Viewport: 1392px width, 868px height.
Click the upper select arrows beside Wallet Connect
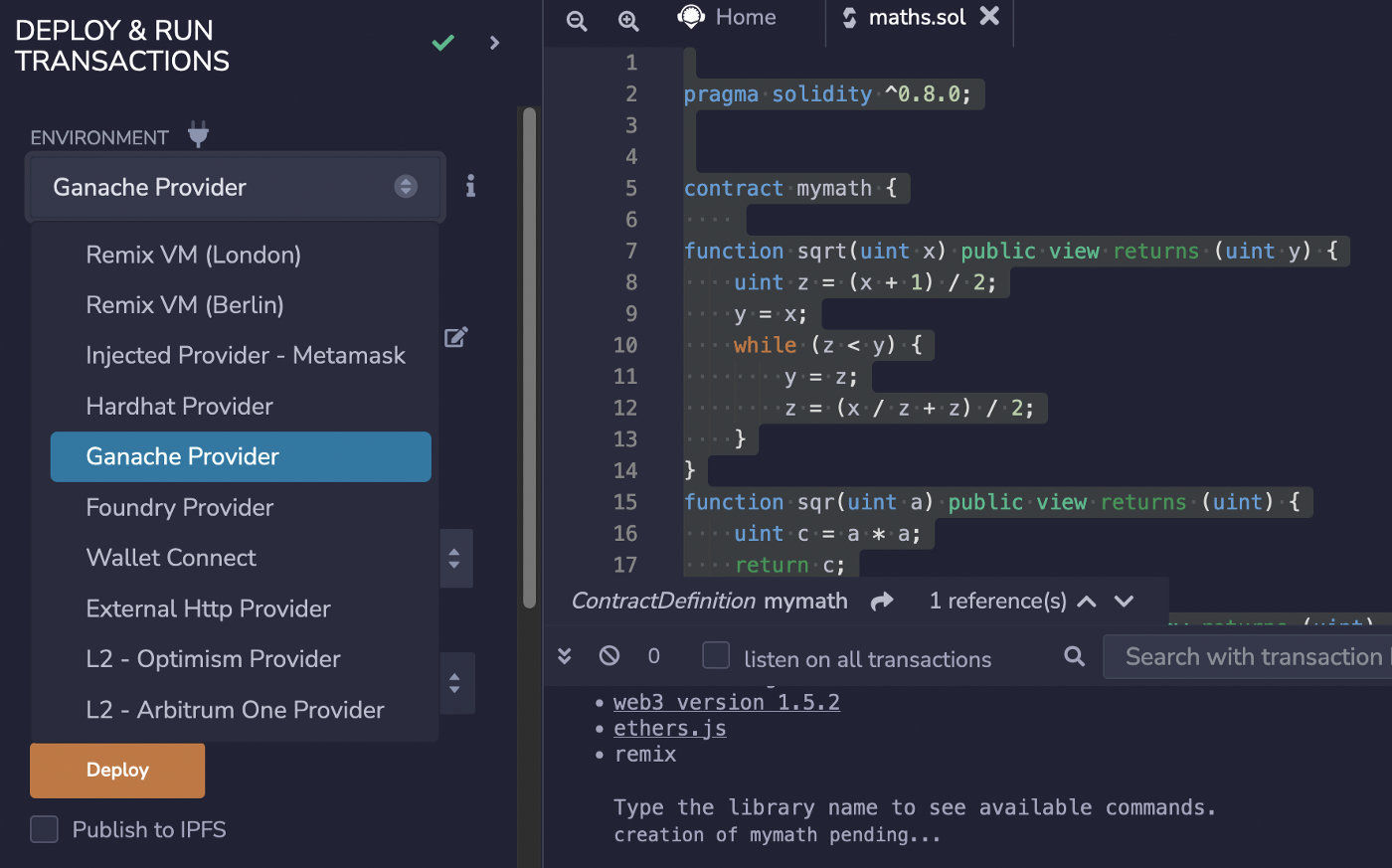[x=454, y=559]
